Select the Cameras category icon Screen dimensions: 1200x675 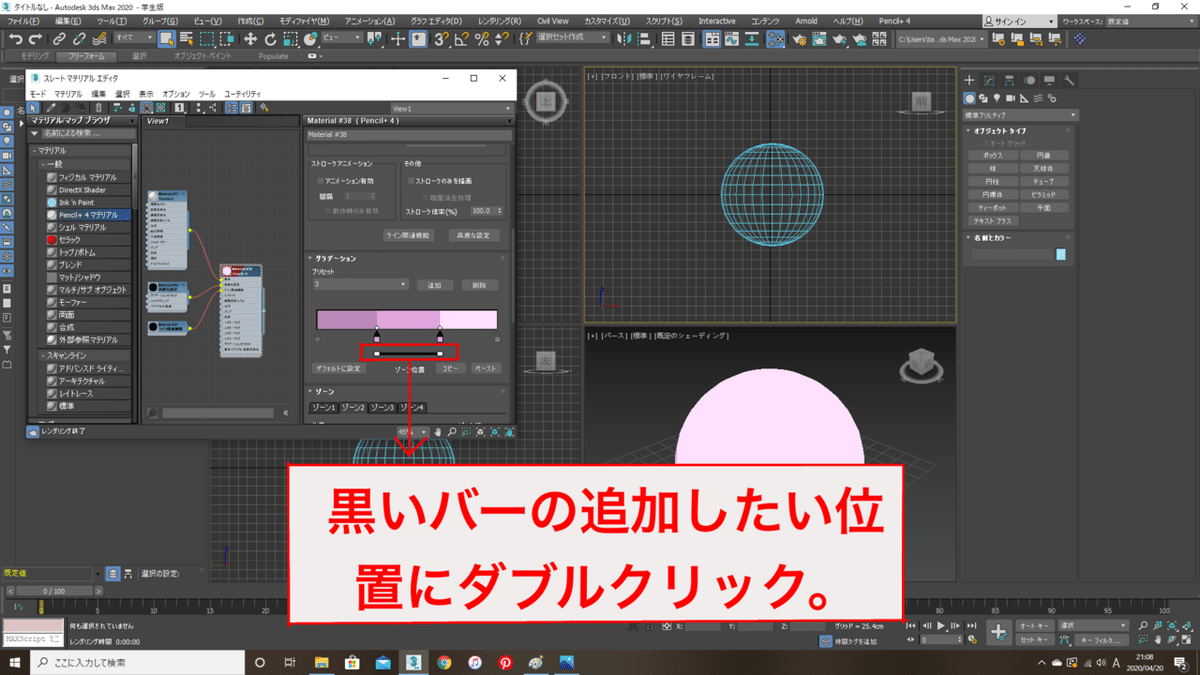[x=1011, y=98]
